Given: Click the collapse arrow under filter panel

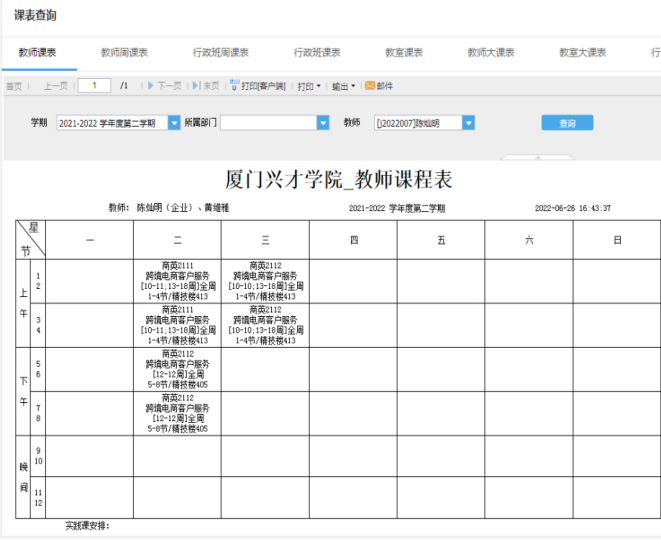Looking at the screenshot, I should [537, 158].
